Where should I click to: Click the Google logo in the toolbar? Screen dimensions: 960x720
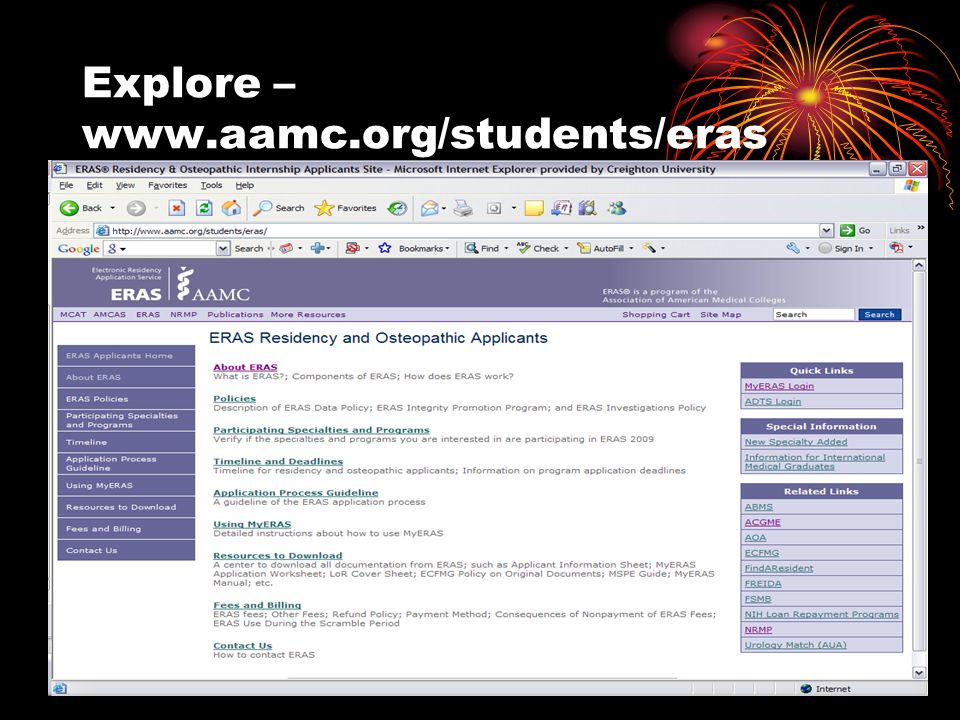click(78, 249)
